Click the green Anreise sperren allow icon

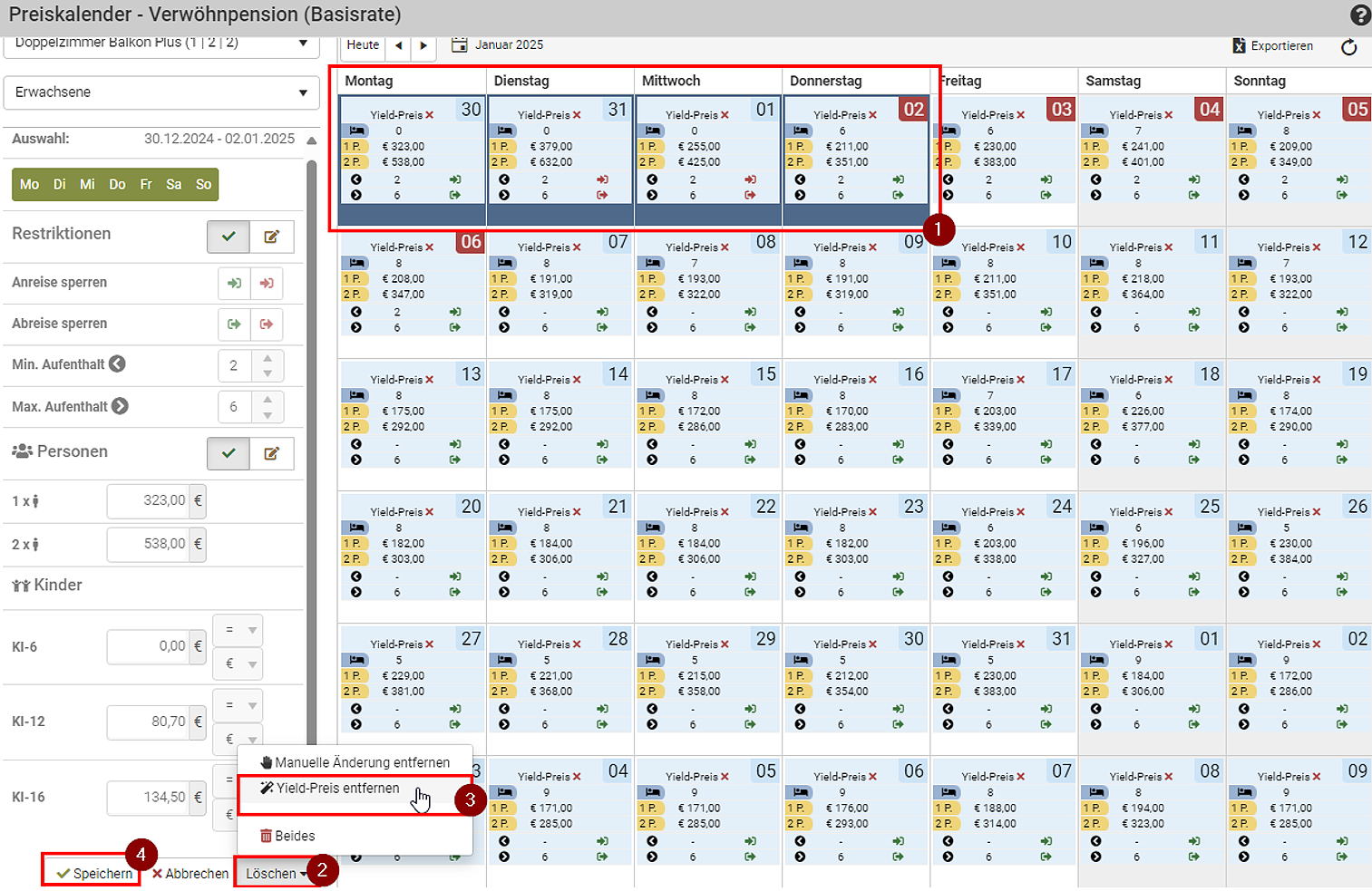[x=234, y=283]
